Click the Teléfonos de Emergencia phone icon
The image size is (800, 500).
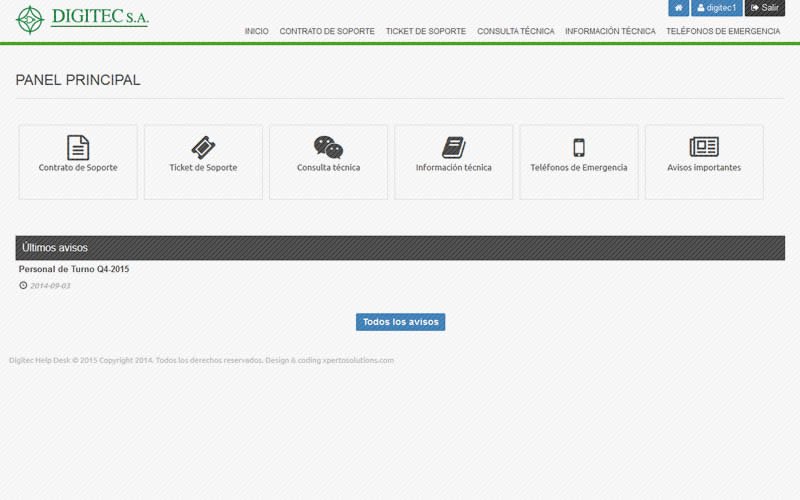tap(578, 148)
